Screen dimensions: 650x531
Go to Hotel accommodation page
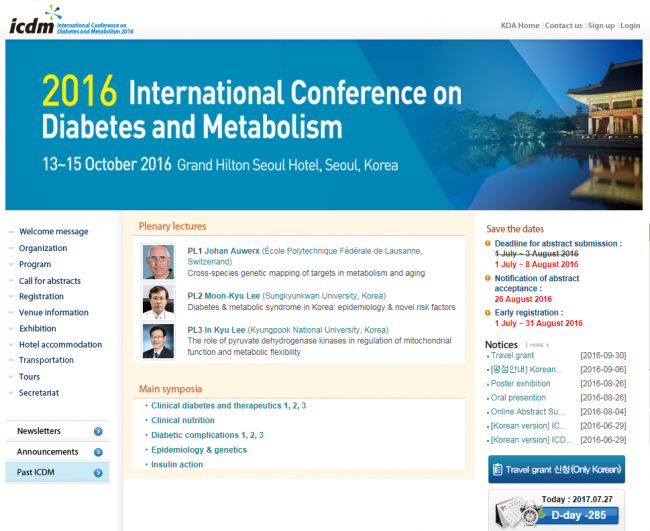click(60, 345)
